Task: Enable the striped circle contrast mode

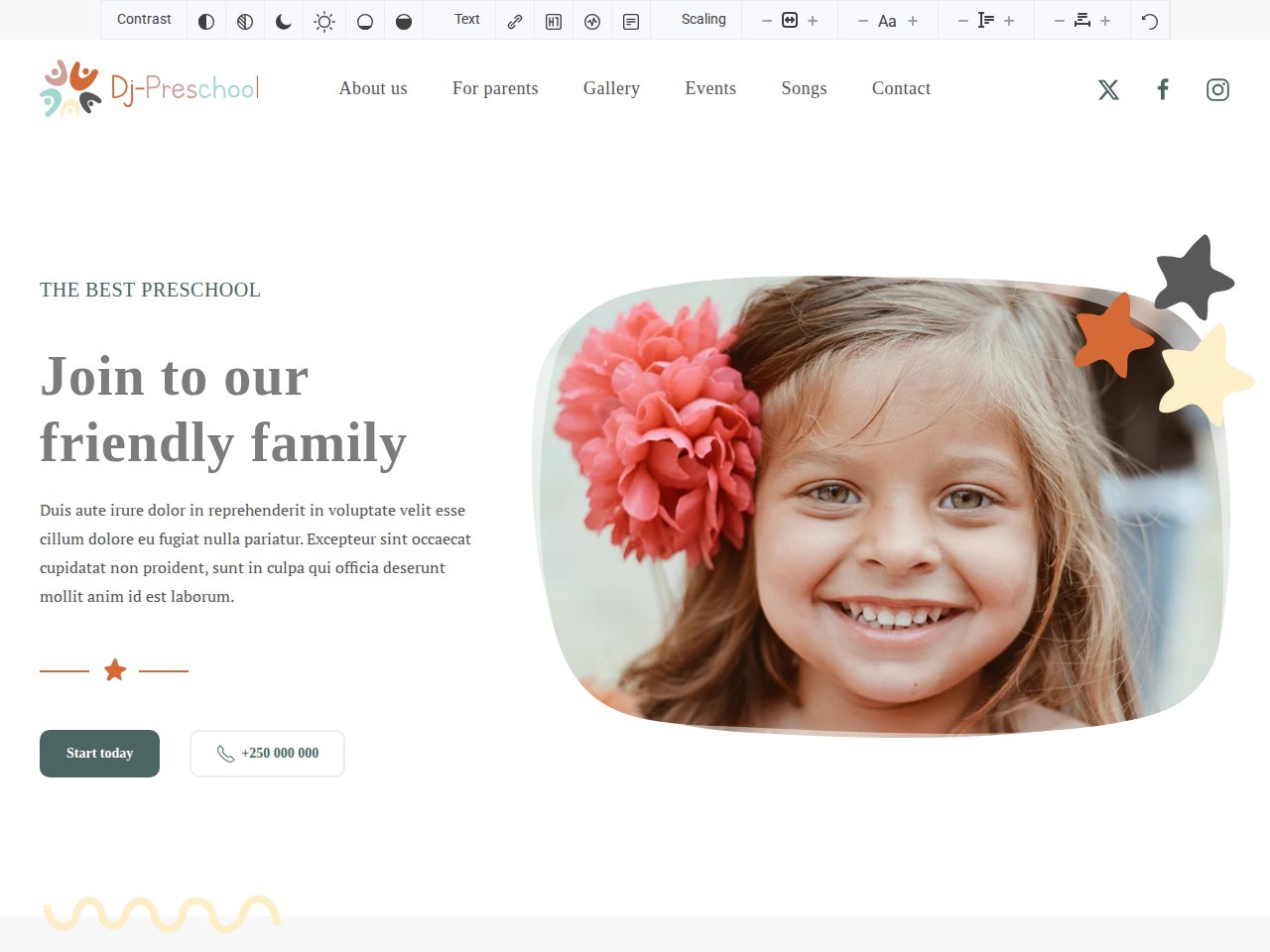Action: tap(245, 21)
